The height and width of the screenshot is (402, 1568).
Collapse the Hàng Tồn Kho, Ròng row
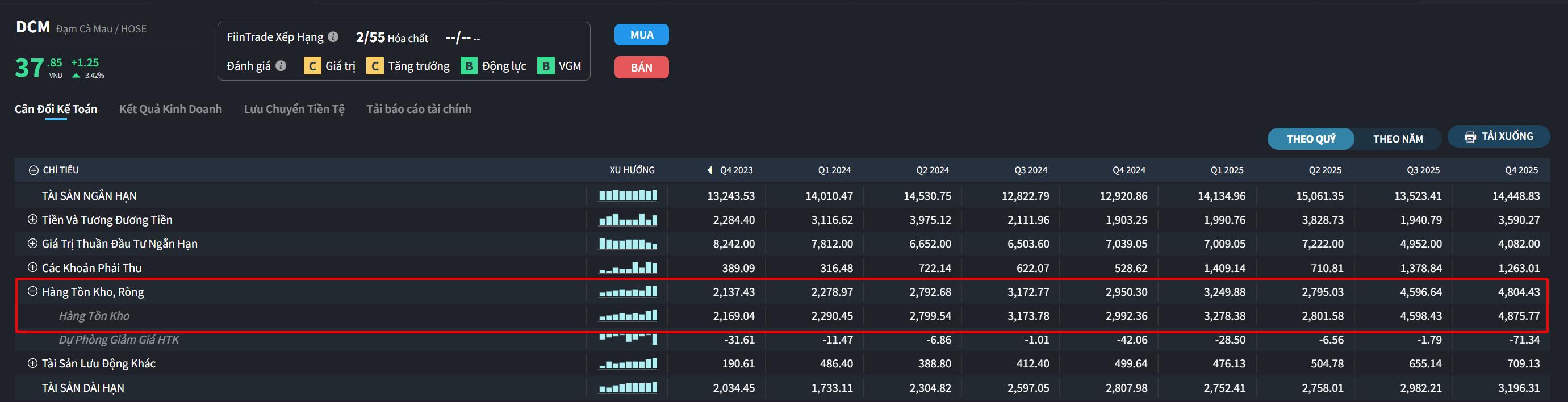click(33, 291)
